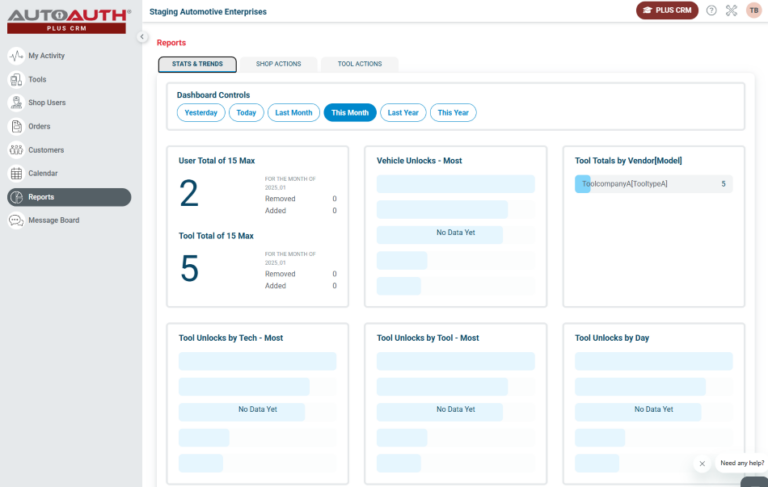Click the Shop Users sidebar icon
Image resolution: width=768 pixels, height=487 pixels.
point(16,103)
